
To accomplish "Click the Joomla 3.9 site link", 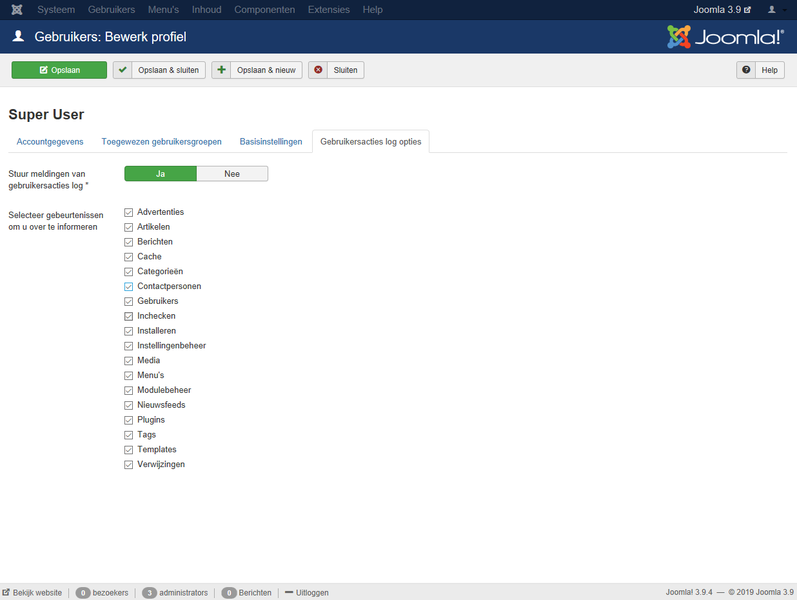I will coord(722,10).
